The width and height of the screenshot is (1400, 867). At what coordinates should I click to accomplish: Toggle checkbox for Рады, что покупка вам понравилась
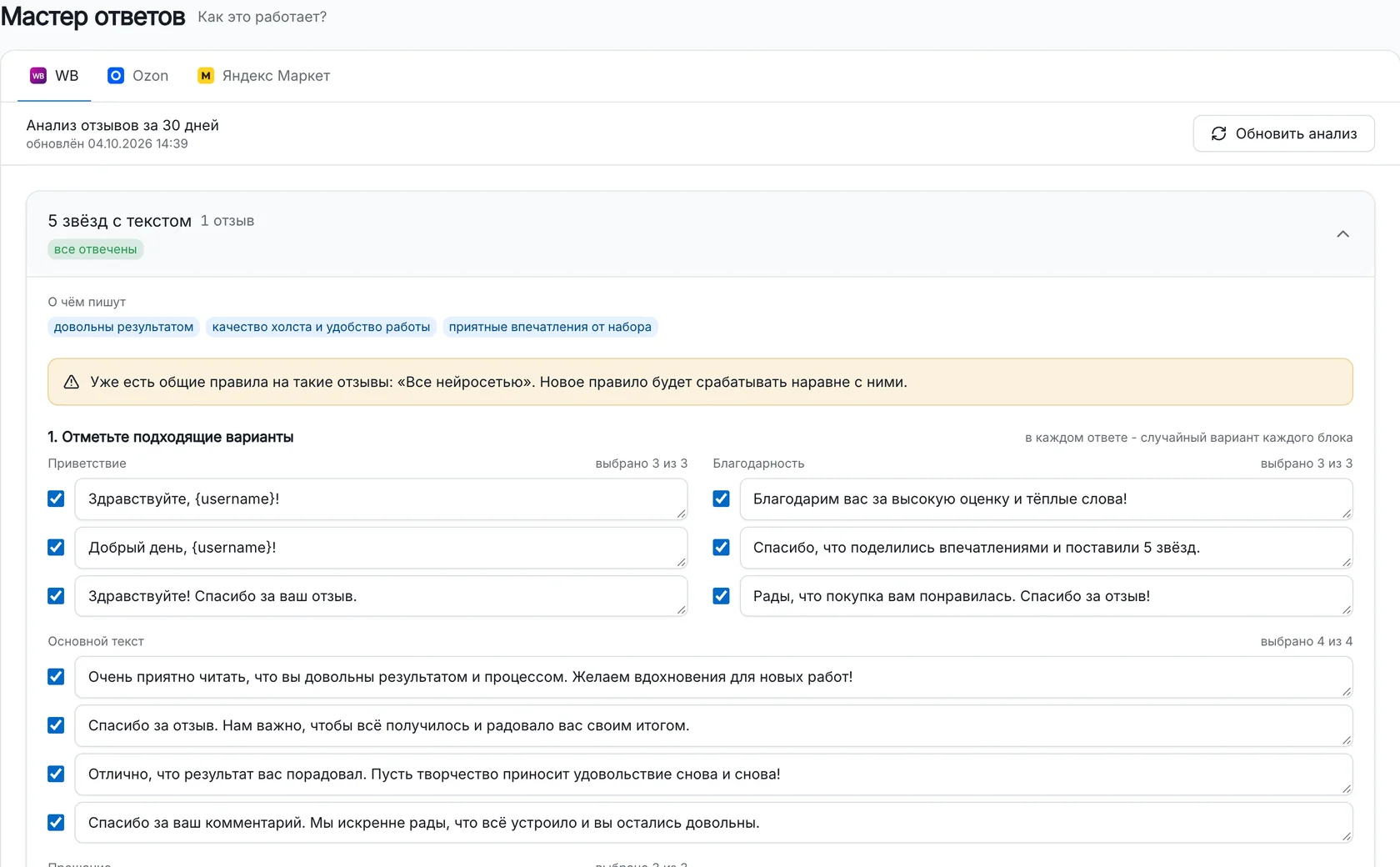pos(722,596)
